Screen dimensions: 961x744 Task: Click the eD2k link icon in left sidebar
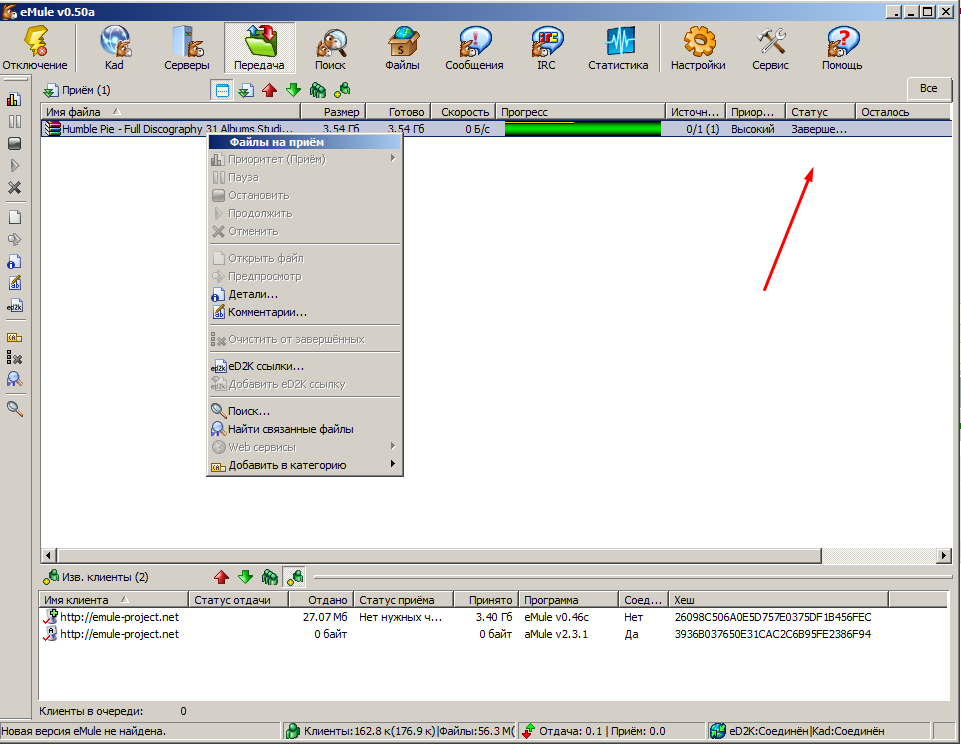14,306
